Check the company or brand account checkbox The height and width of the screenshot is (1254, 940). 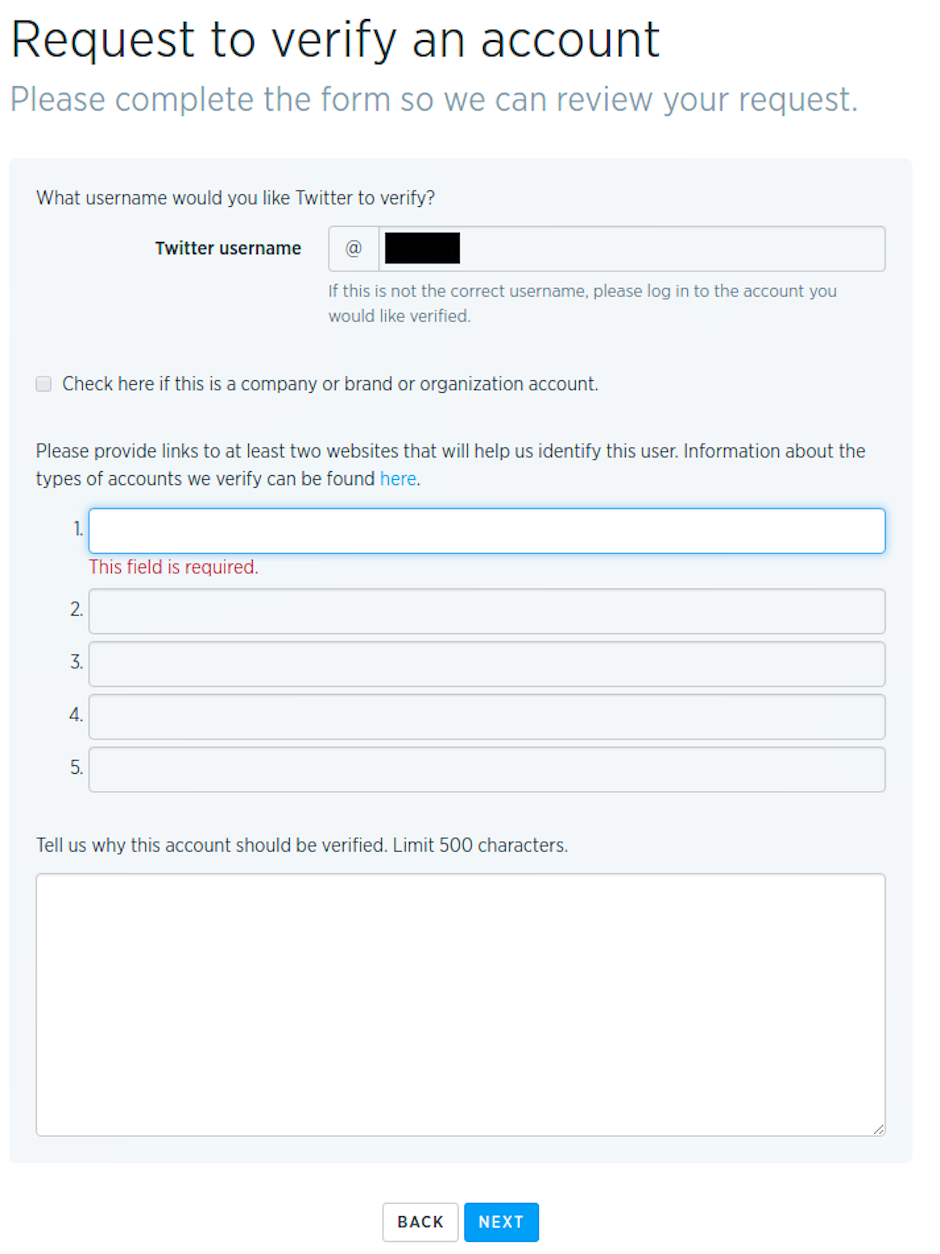point(44,384)
